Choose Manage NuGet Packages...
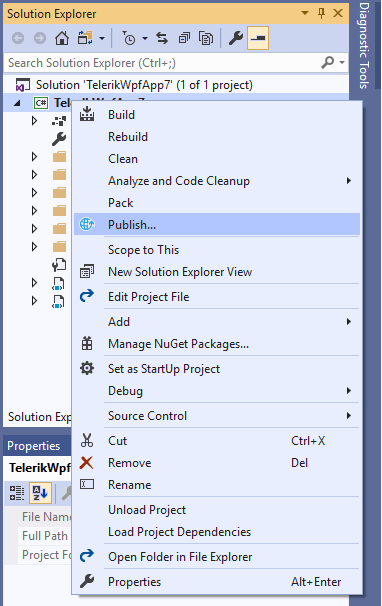 pos(217,344)
